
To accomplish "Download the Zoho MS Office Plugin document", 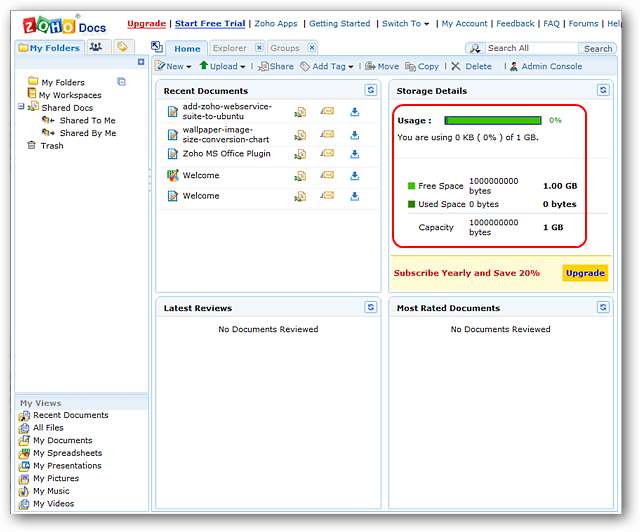I will click(354, 155).
